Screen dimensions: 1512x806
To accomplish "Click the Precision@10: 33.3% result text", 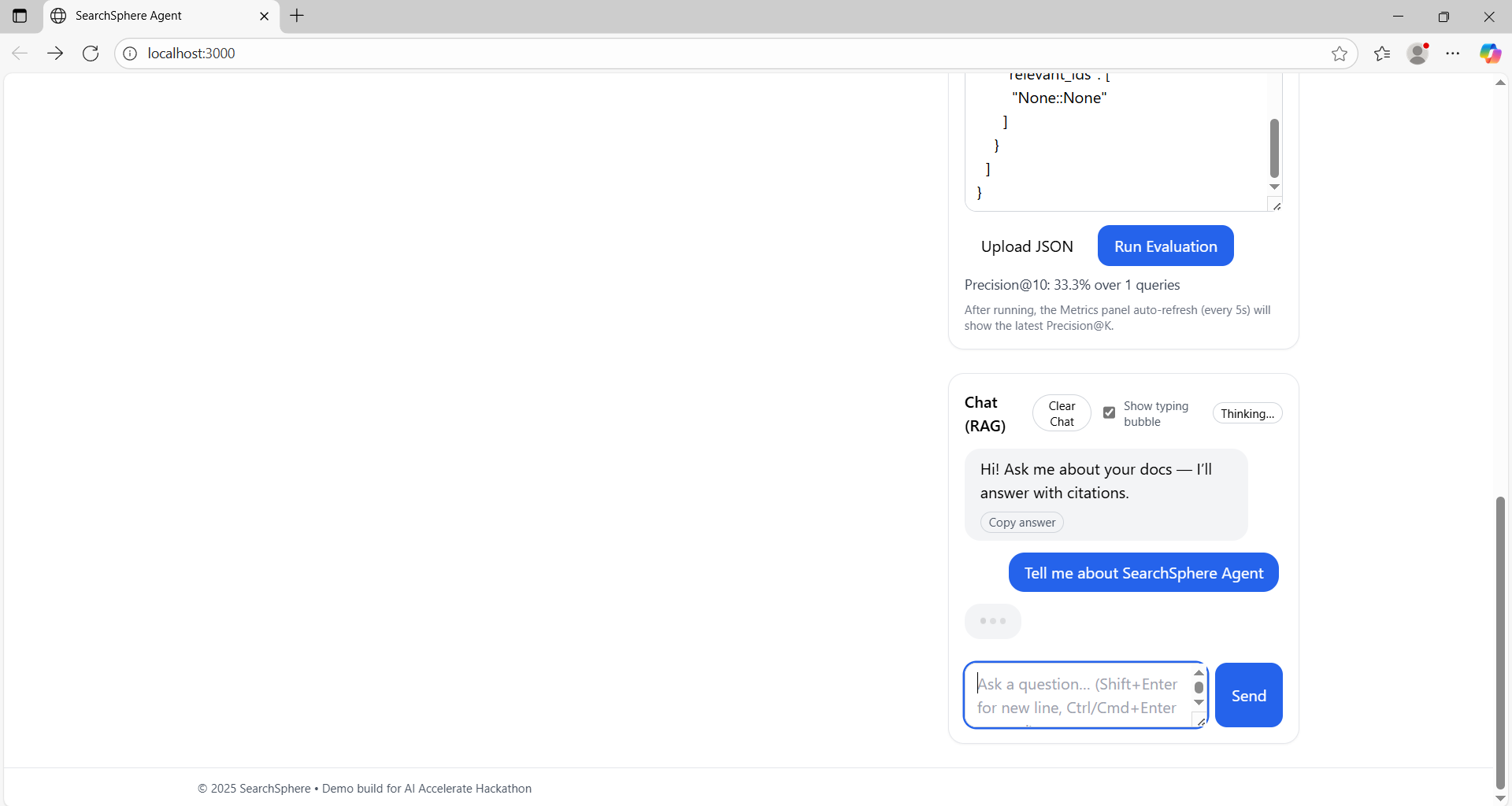I will pos(1072,285).
